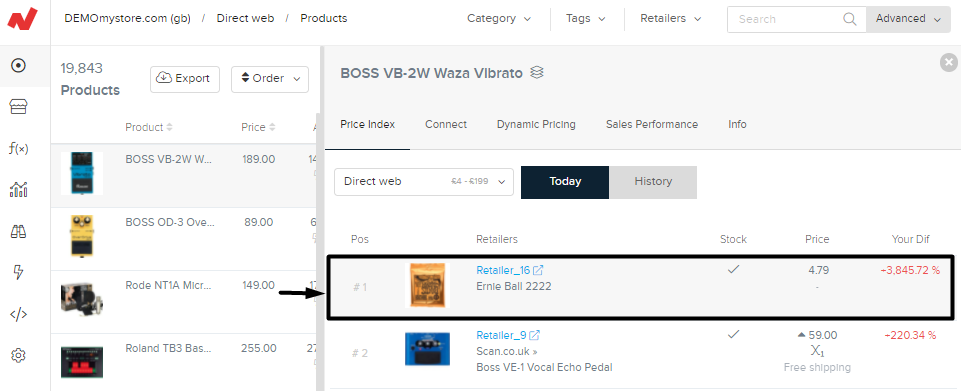Open the analytics chart sidebar icon
Screen dimensions: 961x391
click(x=18, y=190)
